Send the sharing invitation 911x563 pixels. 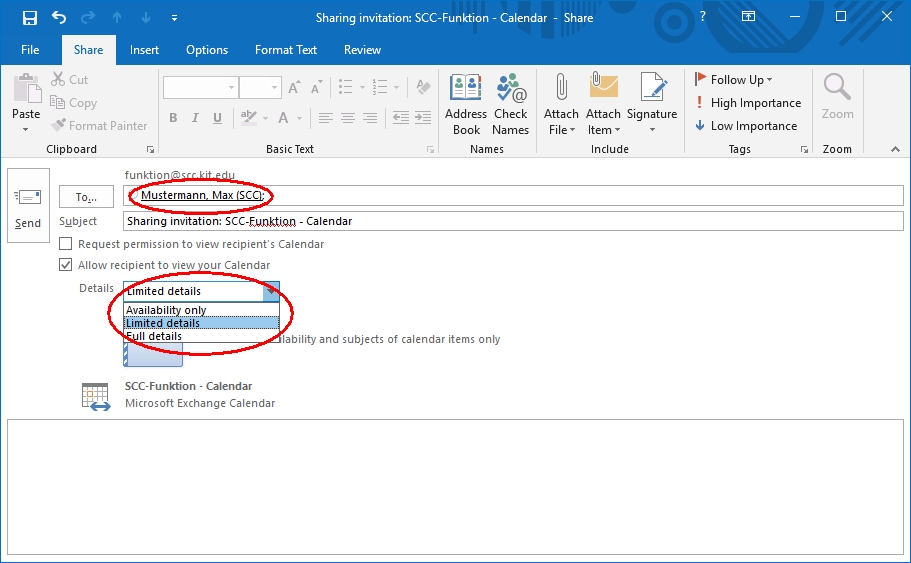(28, 206)
